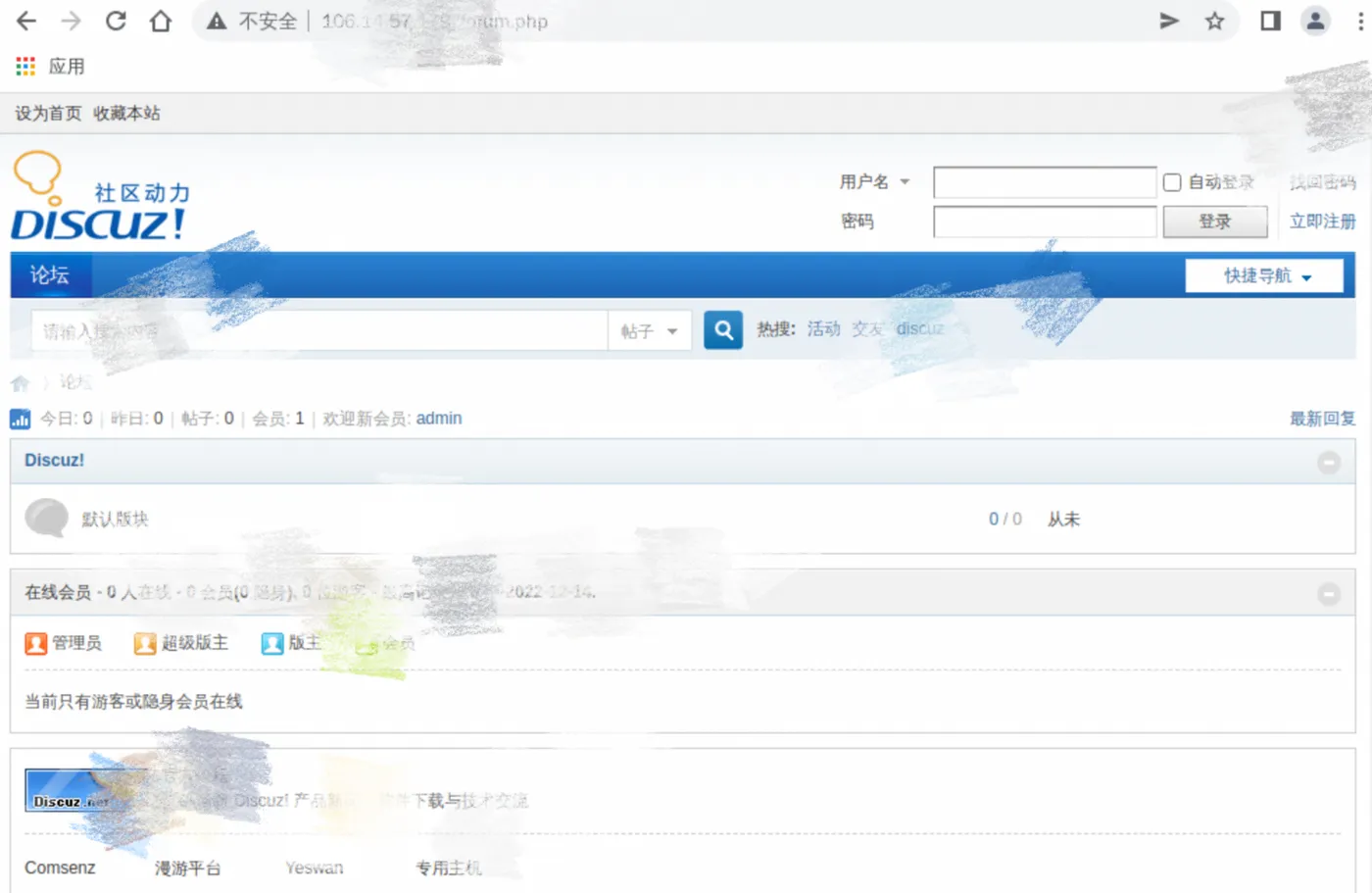Focus the password input field

(1045, 222)
